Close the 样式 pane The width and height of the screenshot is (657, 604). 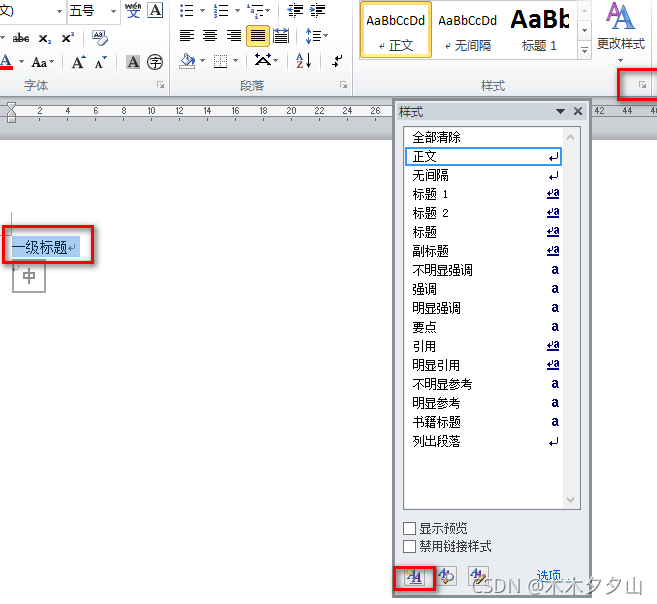tap(578, 111)
